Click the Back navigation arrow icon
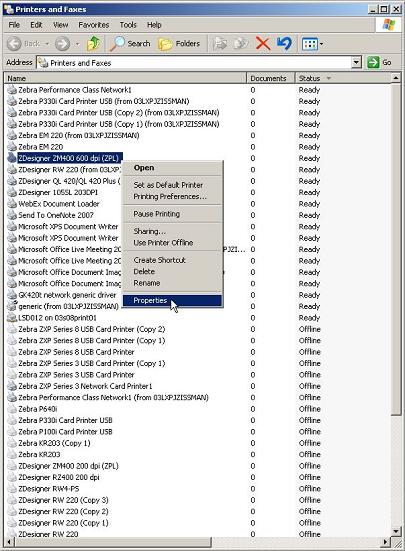The width and height of the screenshot is (405, 551). [14, 44]
